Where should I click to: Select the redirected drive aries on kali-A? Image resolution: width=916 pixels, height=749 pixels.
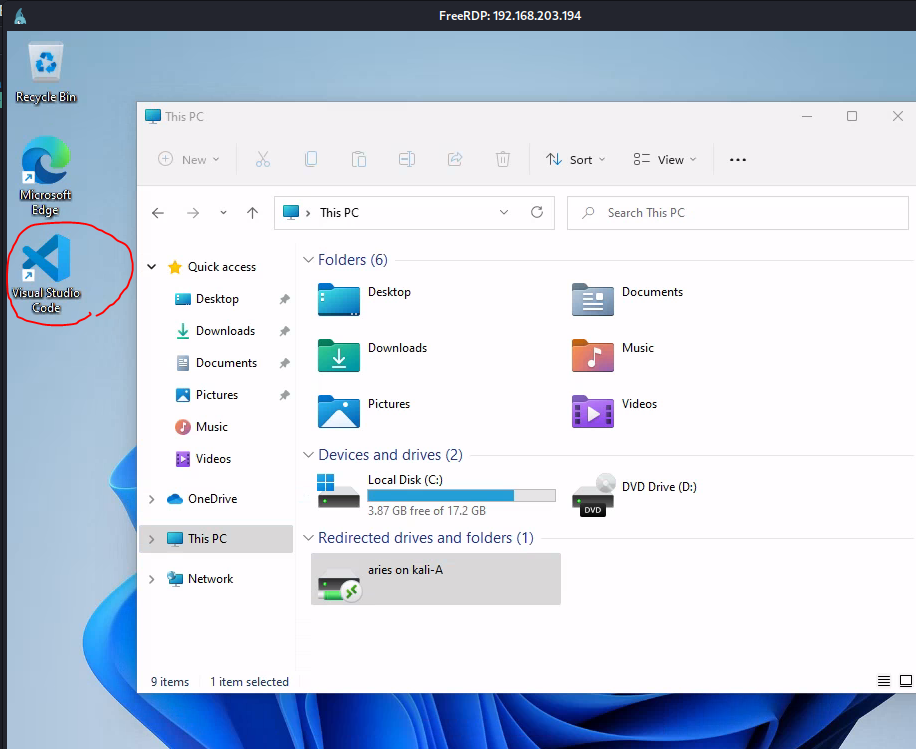pos(436,578)
